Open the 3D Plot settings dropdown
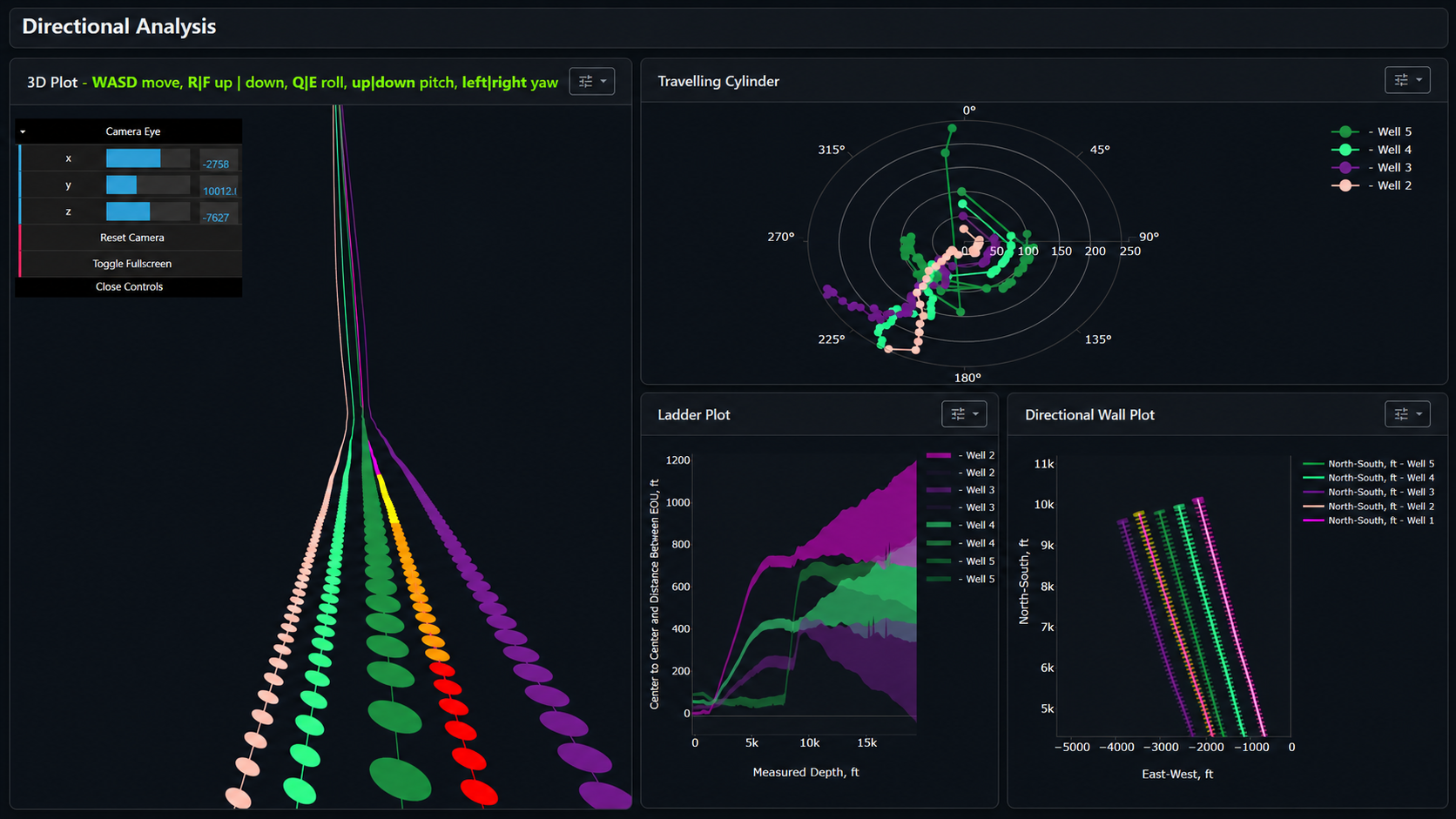Image resolution: width=1456 pixels, height=819 pixels. click(592, 81)
